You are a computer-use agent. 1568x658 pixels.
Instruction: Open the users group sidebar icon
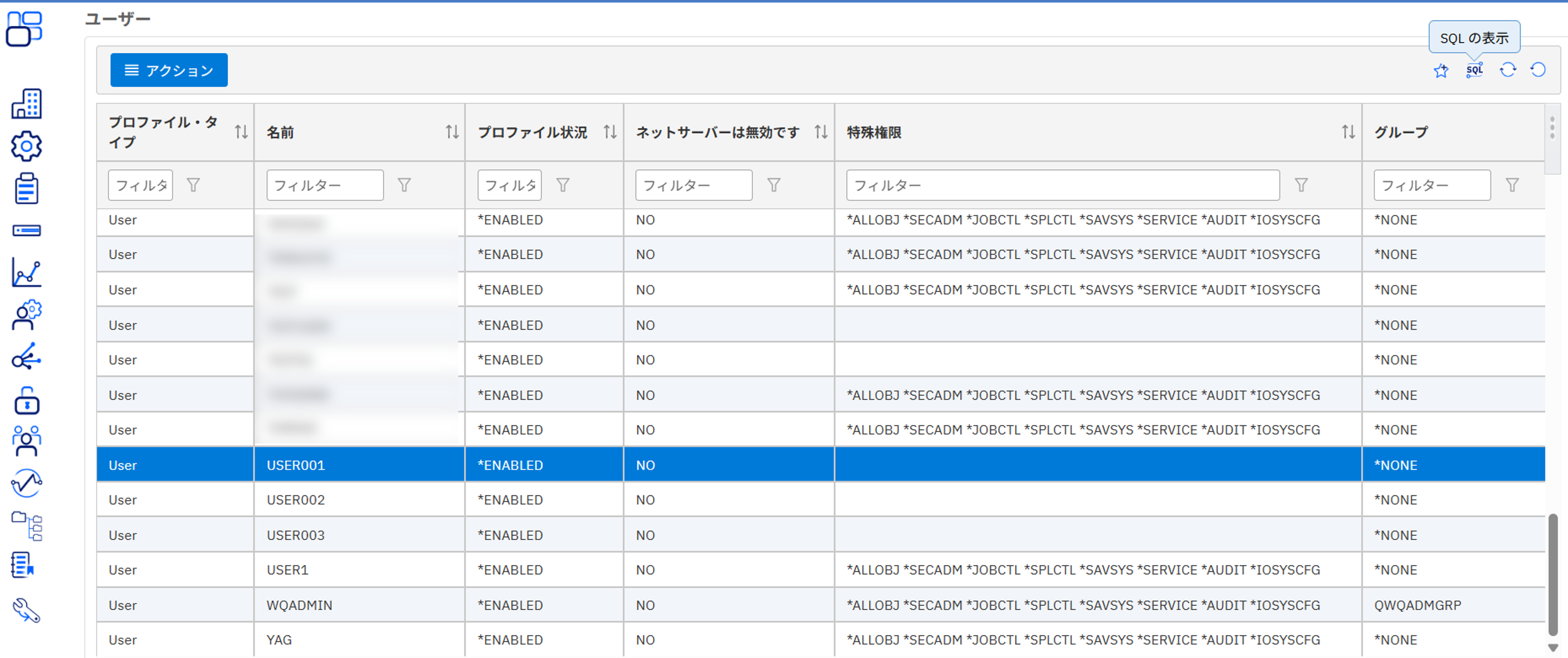[x=26, y=441]
